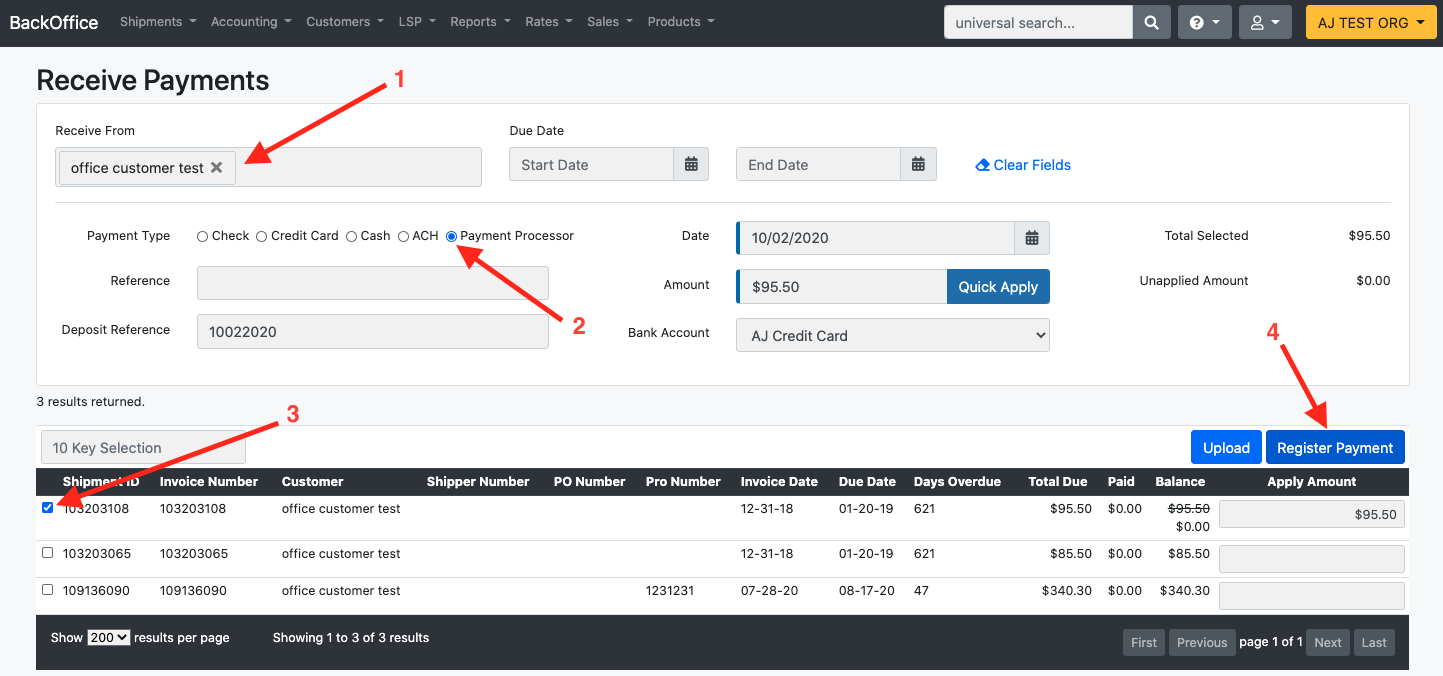This screenshot has height=676, width=1443.
Task: Click the Register Payment button
Action: tap(1335, 446)
